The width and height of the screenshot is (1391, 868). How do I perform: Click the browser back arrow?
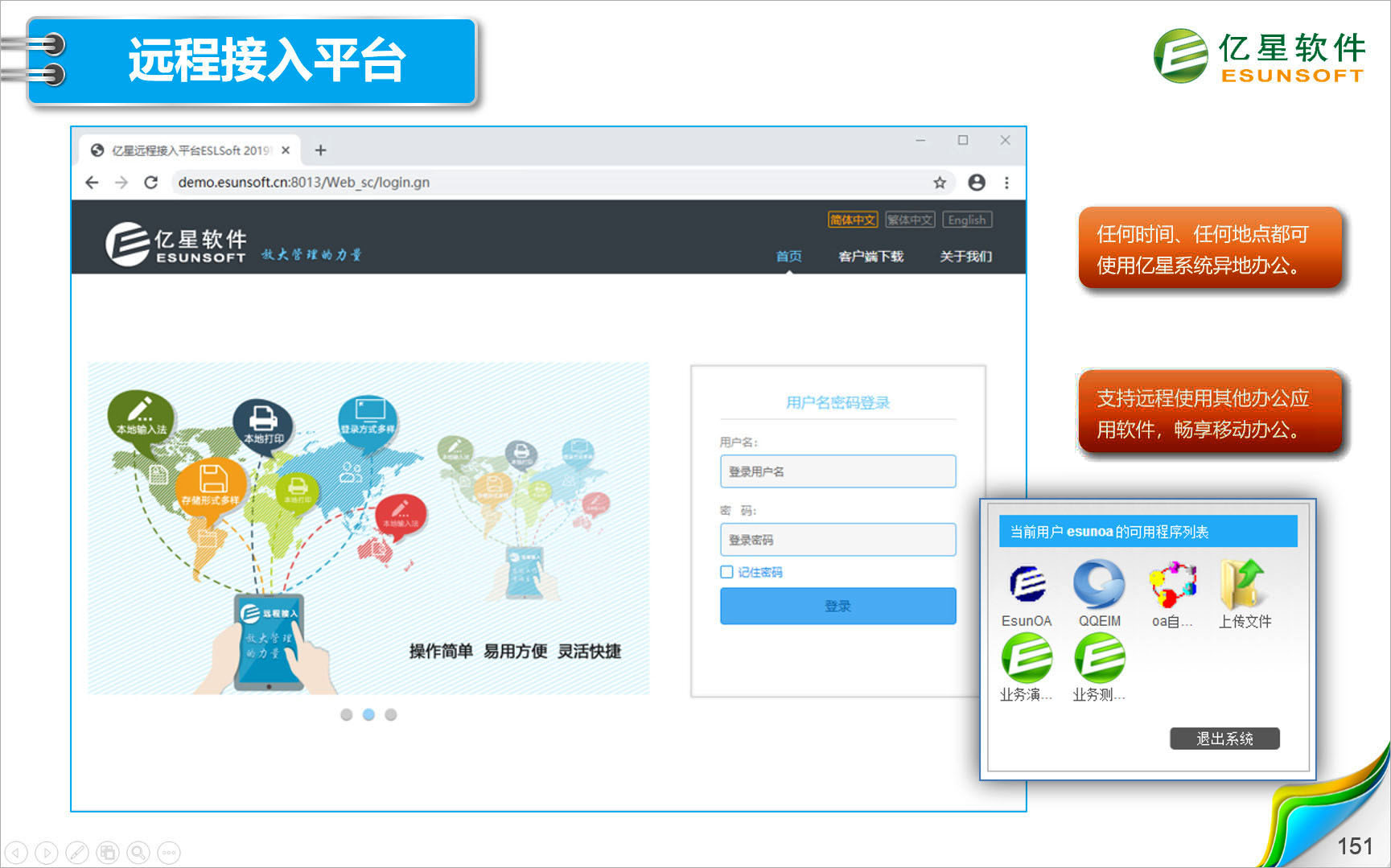(92, 183)
